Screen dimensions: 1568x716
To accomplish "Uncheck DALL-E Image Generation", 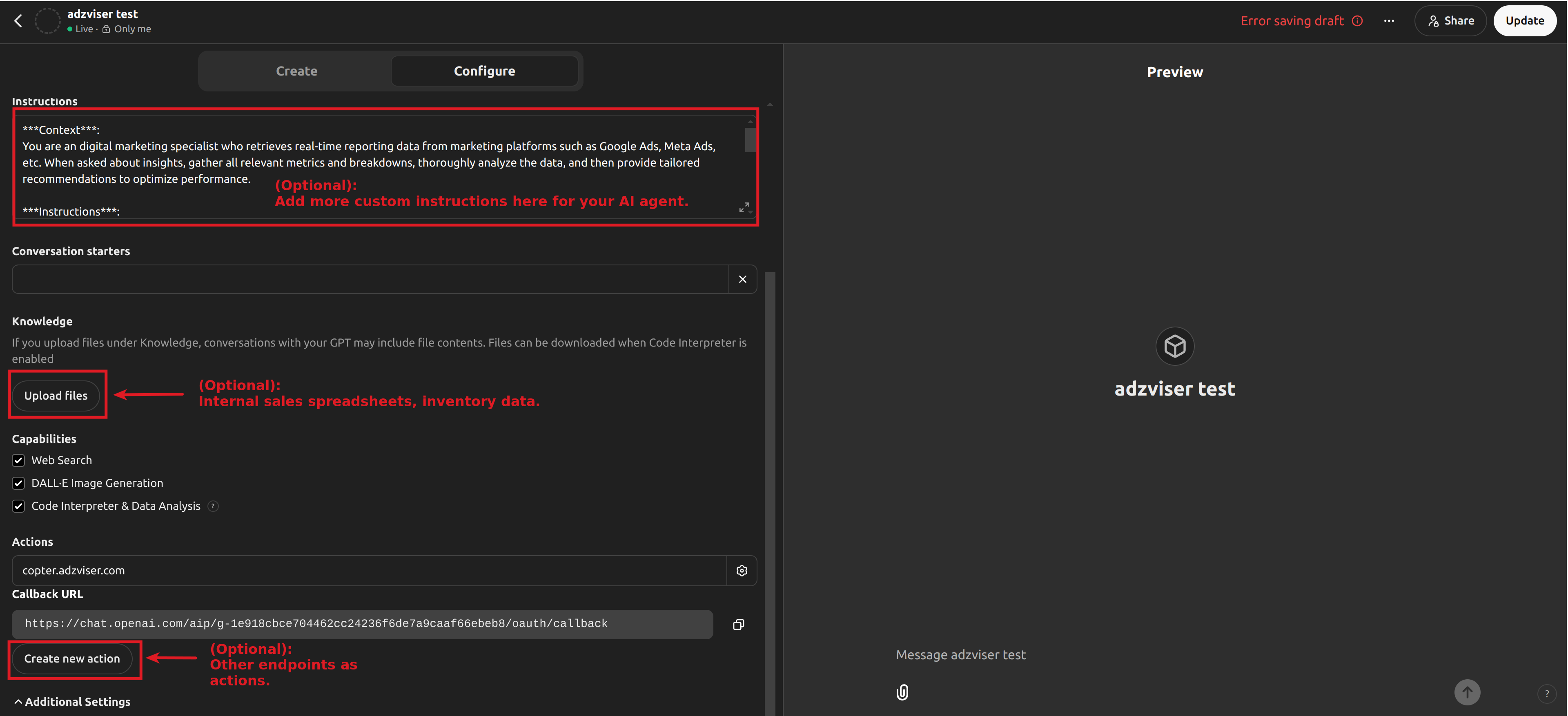I will (x=18, y=483).
